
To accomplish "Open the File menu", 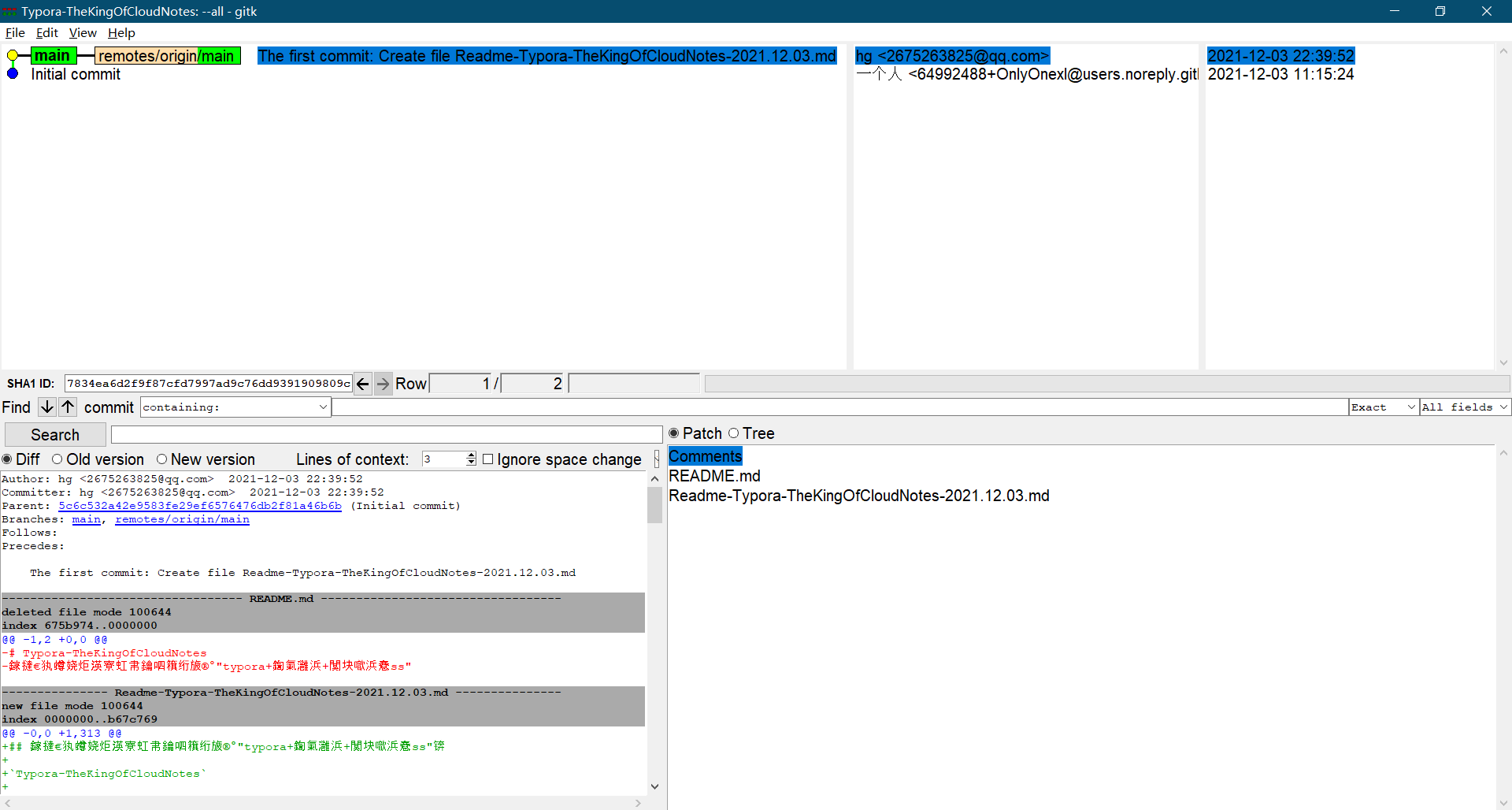I will coord(15,33).
